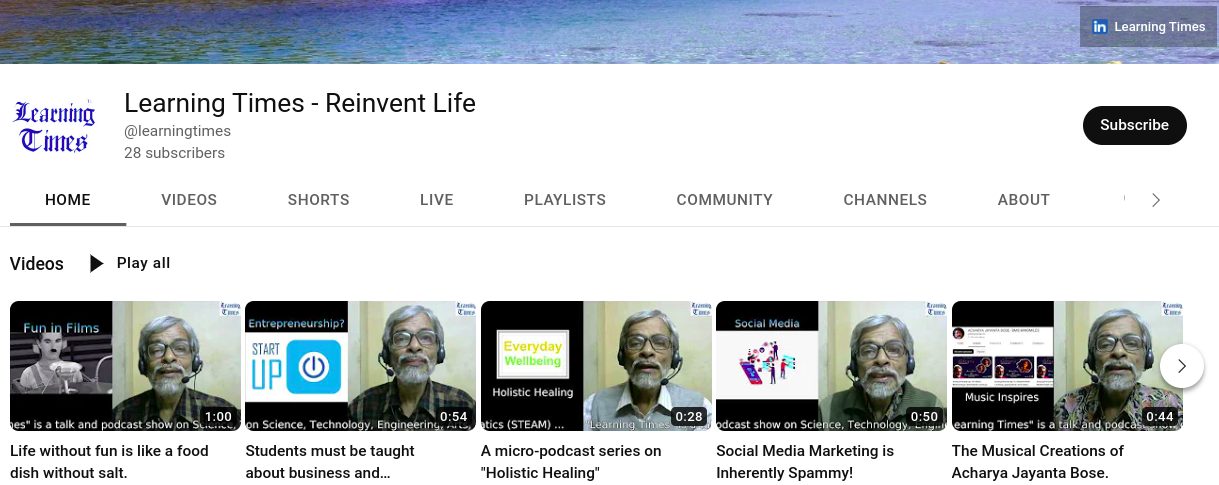Click the tab bar next-arrow chevron
Image resolution: width=1219 pixels, height=485 pixels.
tap(1156, 200)
